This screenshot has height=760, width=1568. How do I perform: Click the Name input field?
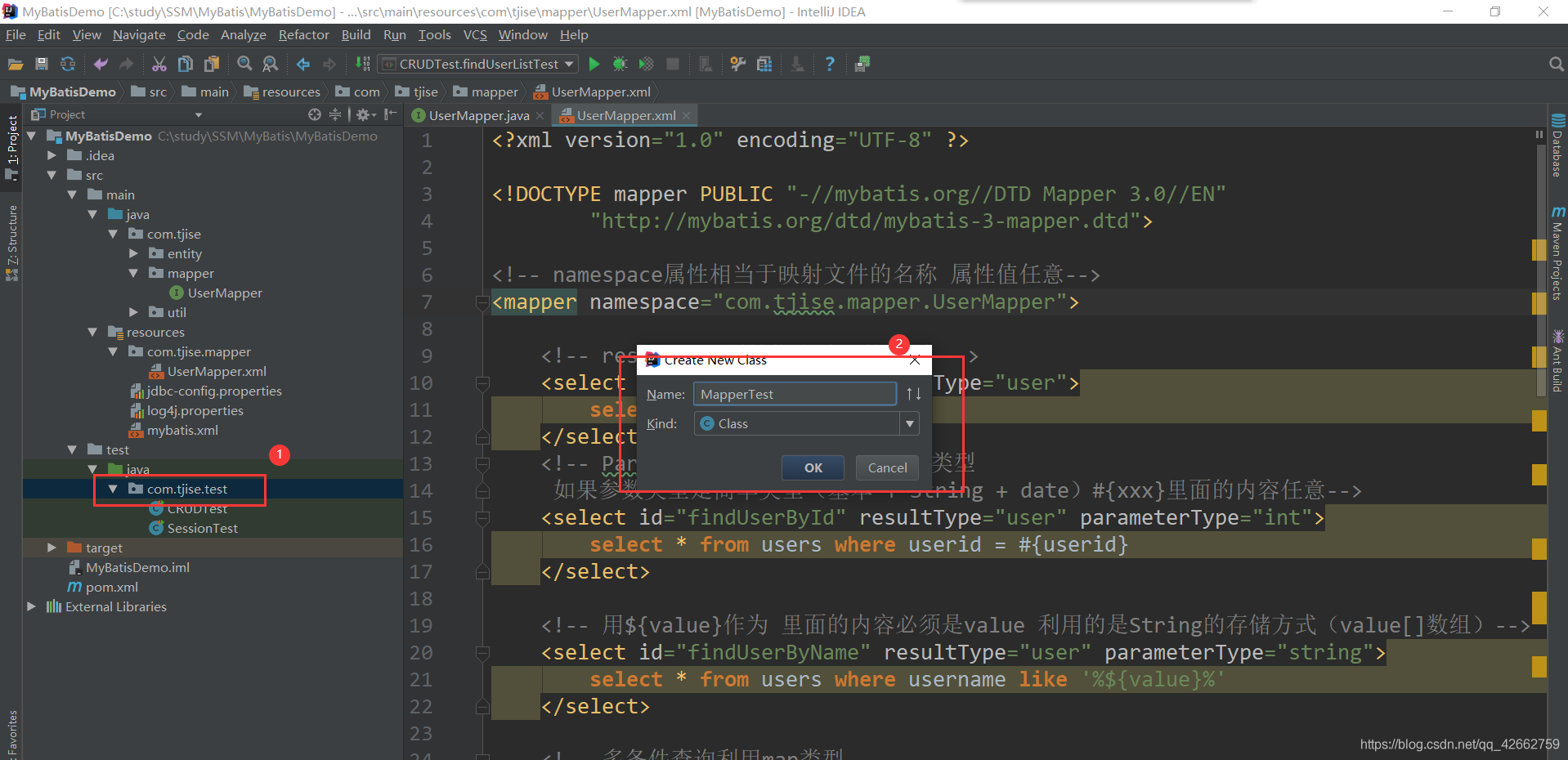click(795, 394)
